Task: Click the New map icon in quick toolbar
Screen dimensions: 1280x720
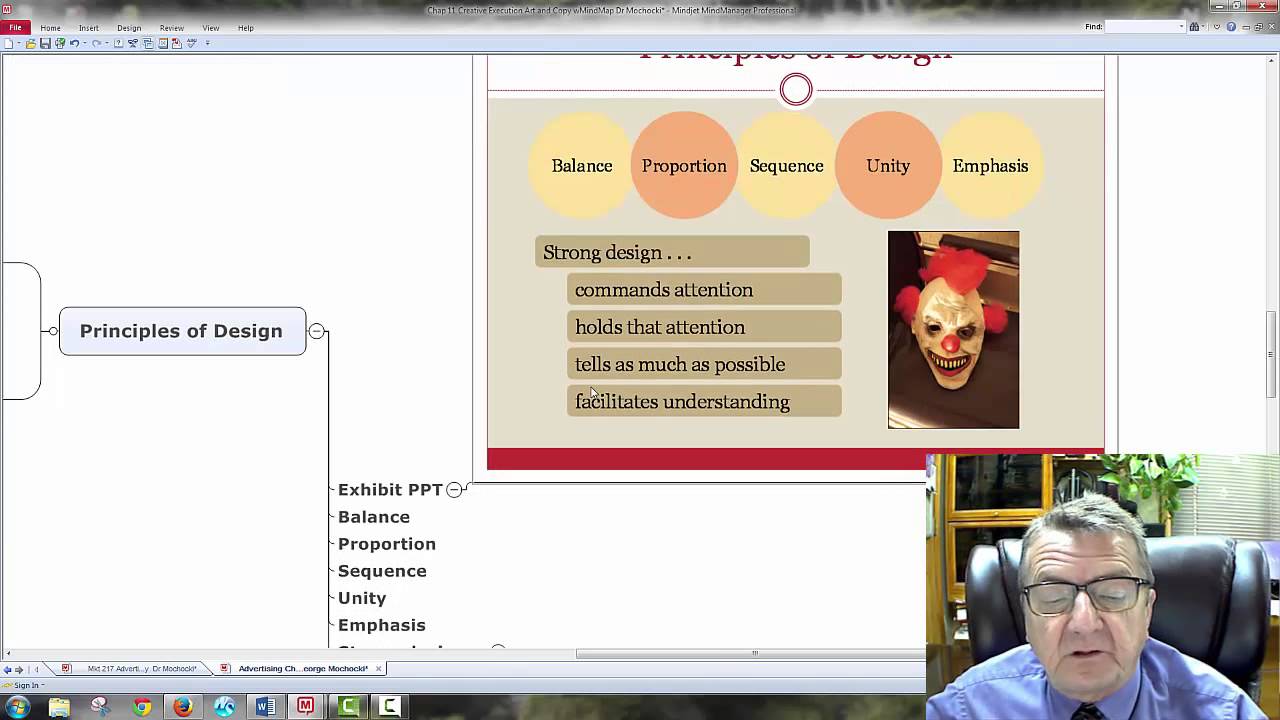Action: [x=9, y=43]
